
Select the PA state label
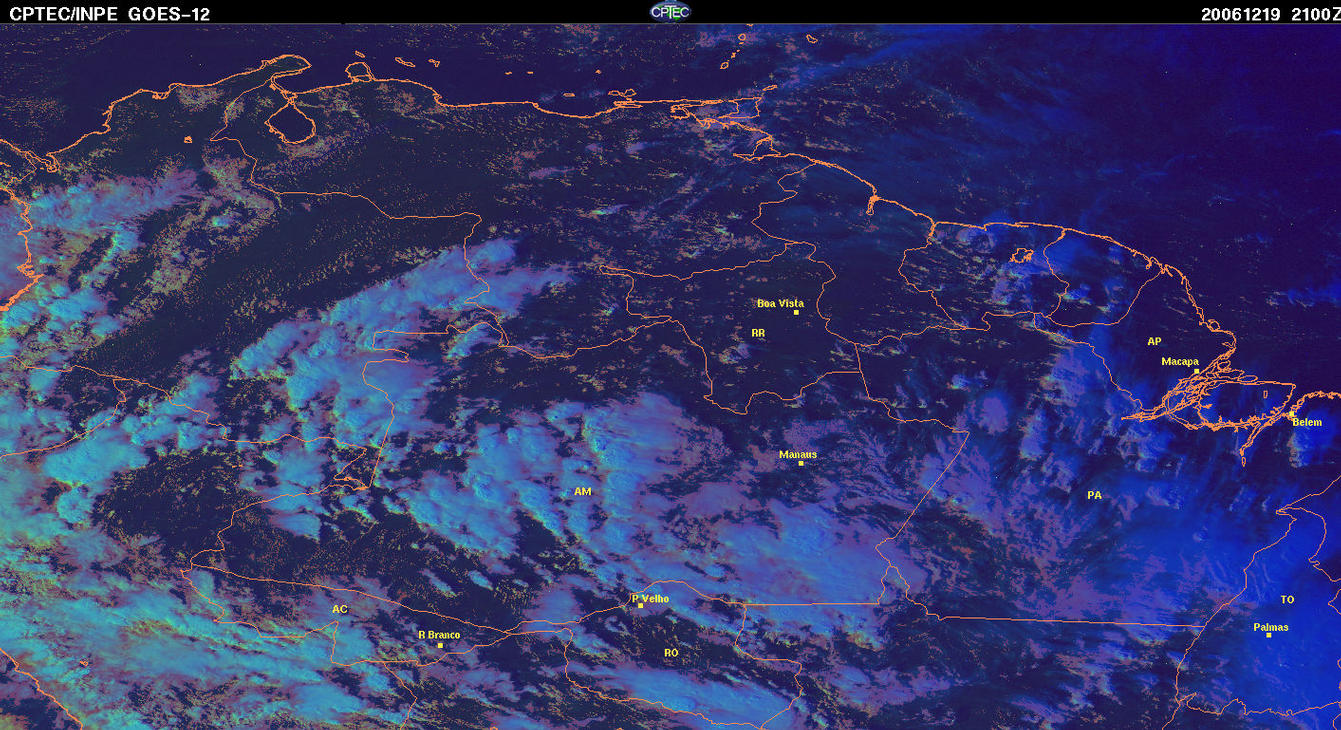1094,495
